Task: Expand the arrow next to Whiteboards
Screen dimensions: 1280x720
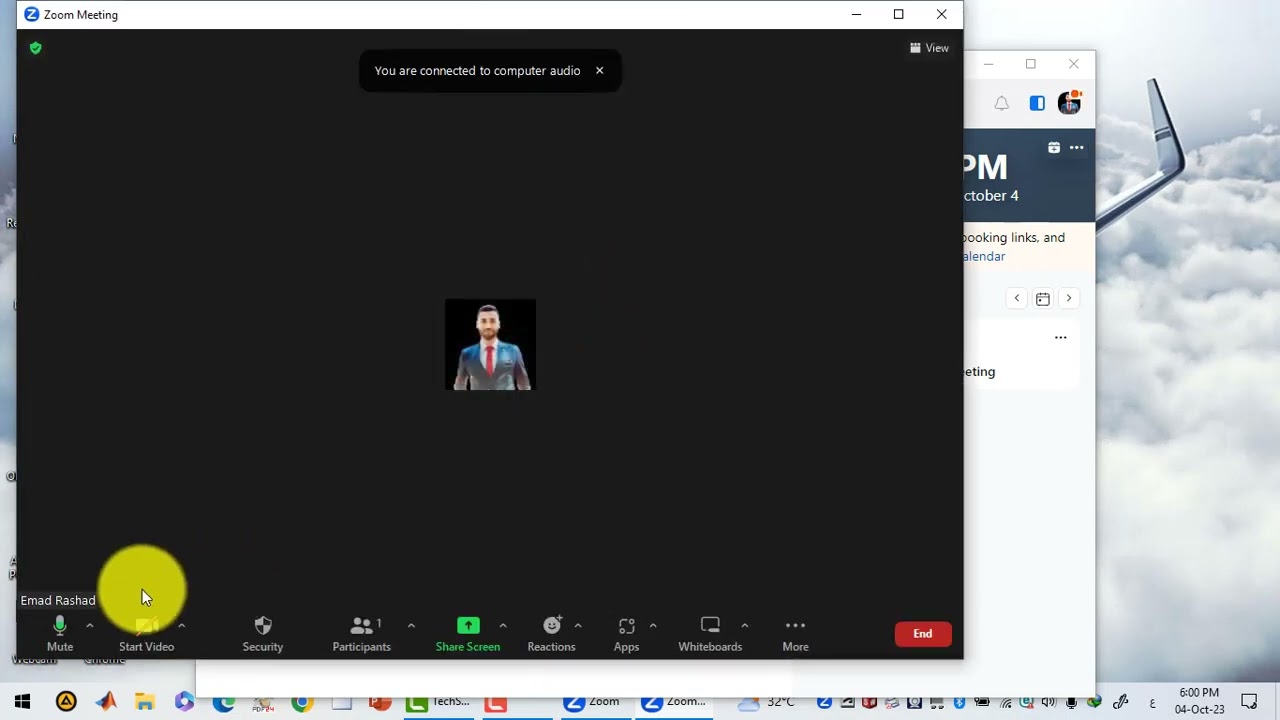Action: 744,625
